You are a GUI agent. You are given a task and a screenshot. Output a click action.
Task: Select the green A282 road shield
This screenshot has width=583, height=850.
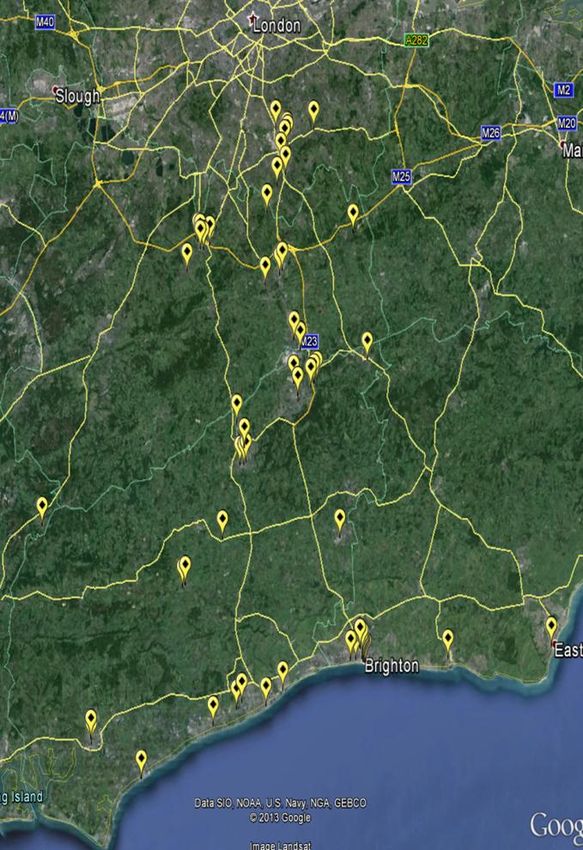pyautogui.click(x=416, y=40)
